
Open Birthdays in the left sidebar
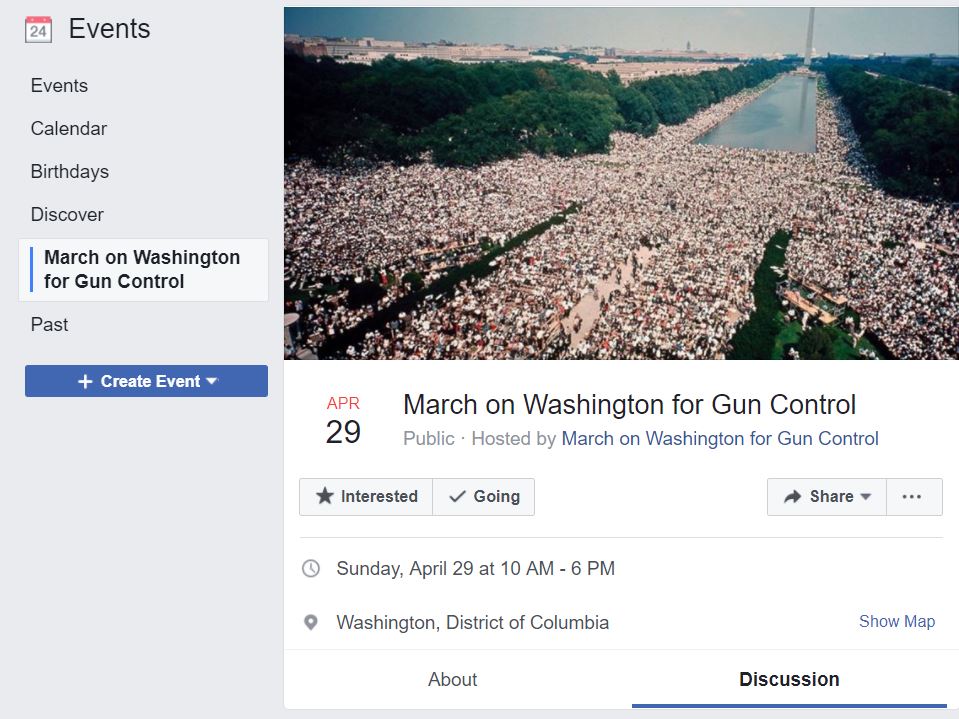pyautogui.click(x=70, y=171)
